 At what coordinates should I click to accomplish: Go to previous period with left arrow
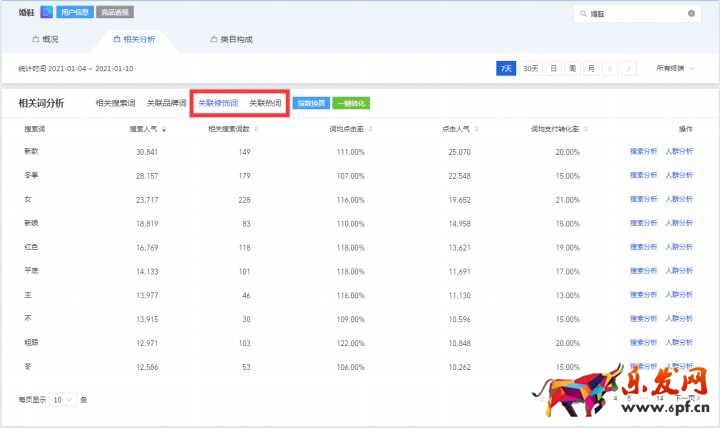coord(611,68)
